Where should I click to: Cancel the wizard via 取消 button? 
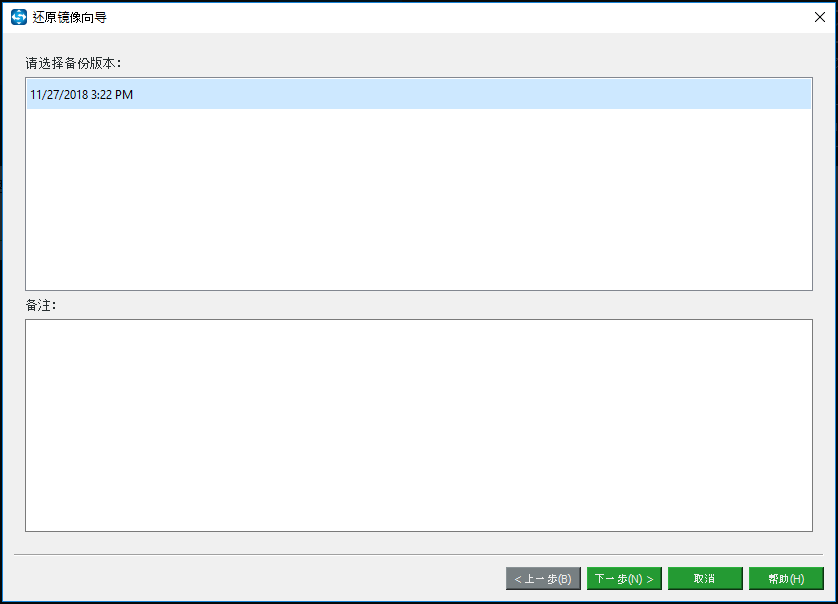[x=705, y=578]
